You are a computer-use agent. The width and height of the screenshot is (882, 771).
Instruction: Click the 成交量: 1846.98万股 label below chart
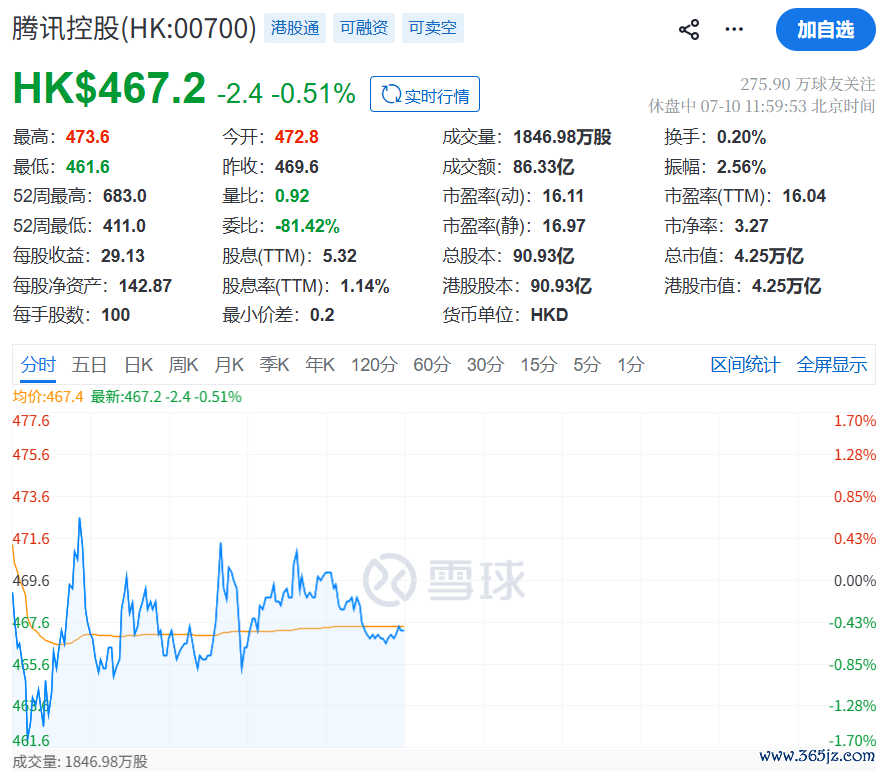coord(80,761)
